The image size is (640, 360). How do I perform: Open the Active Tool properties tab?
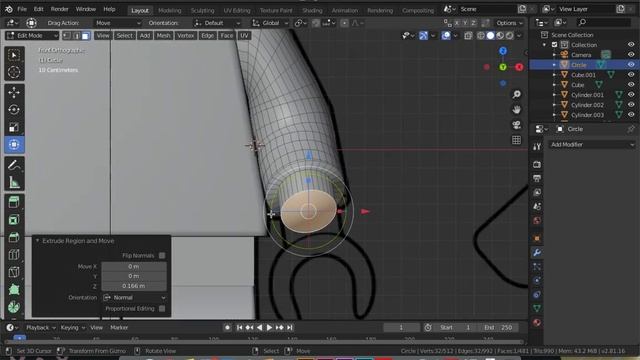537,147
